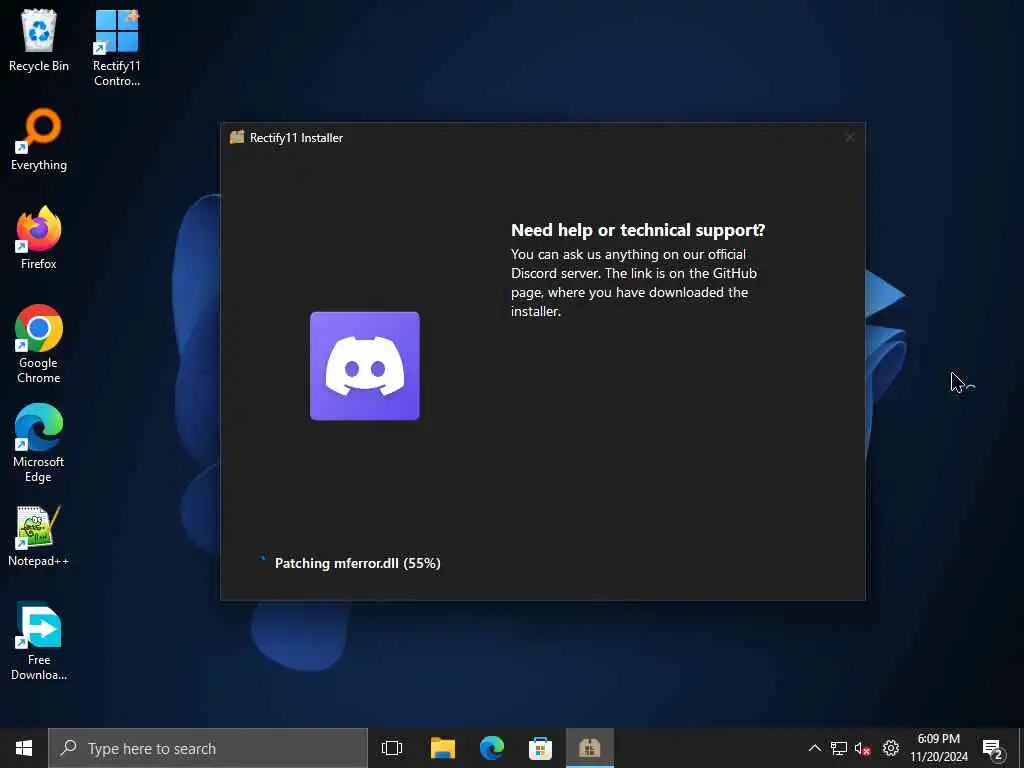This screenshot has height=768, width=1024.
Task: Click the Rectify11 Installer taskbar button
Action: (x=589, y=748)
